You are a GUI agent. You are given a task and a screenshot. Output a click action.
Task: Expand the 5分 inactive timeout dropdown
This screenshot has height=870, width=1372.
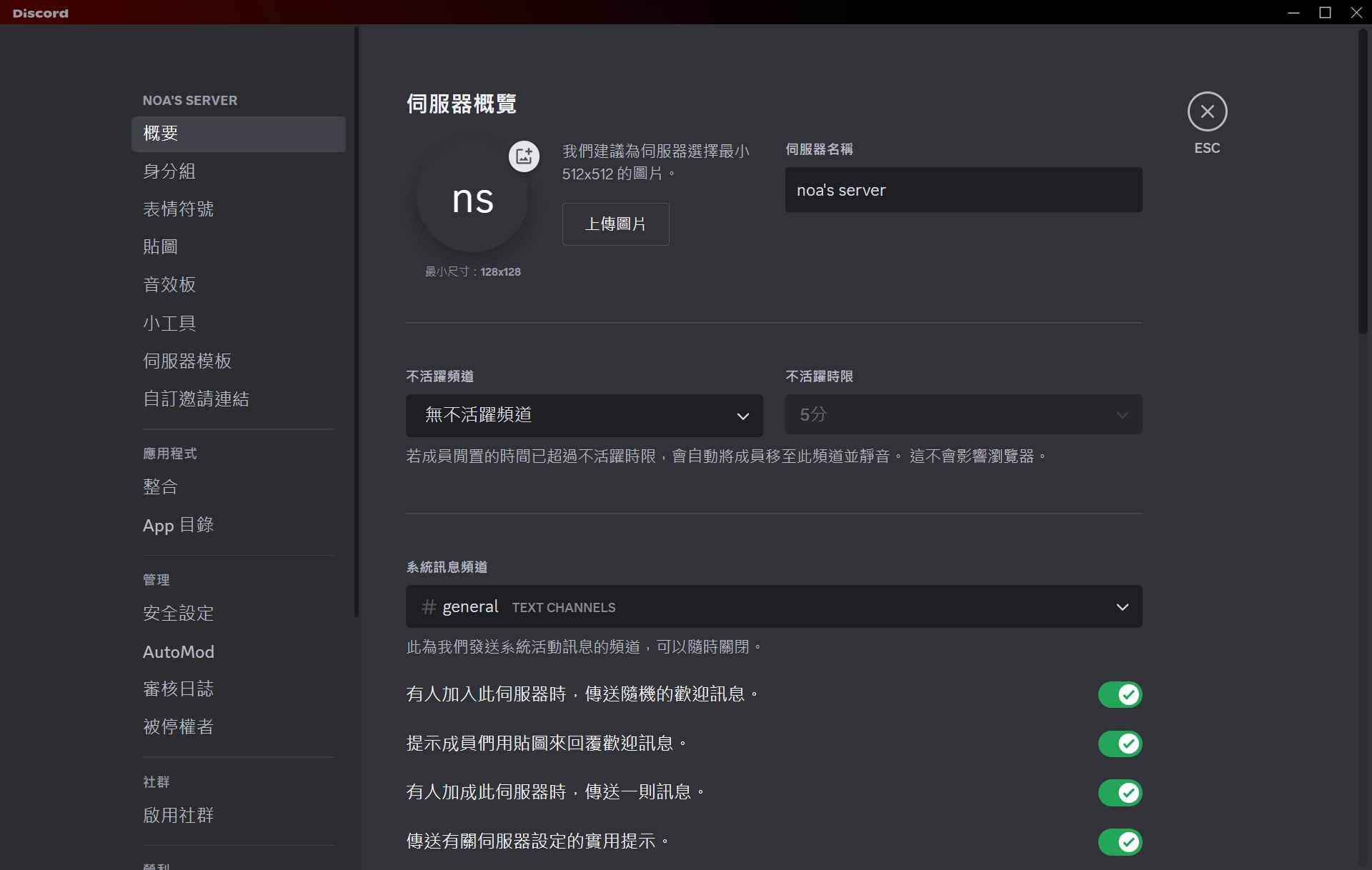963,415
